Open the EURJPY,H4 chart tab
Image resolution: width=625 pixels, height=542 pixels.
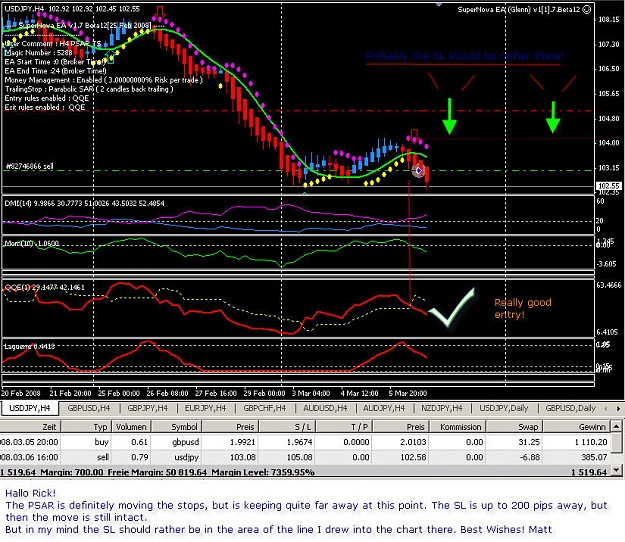tap(205, 408)
